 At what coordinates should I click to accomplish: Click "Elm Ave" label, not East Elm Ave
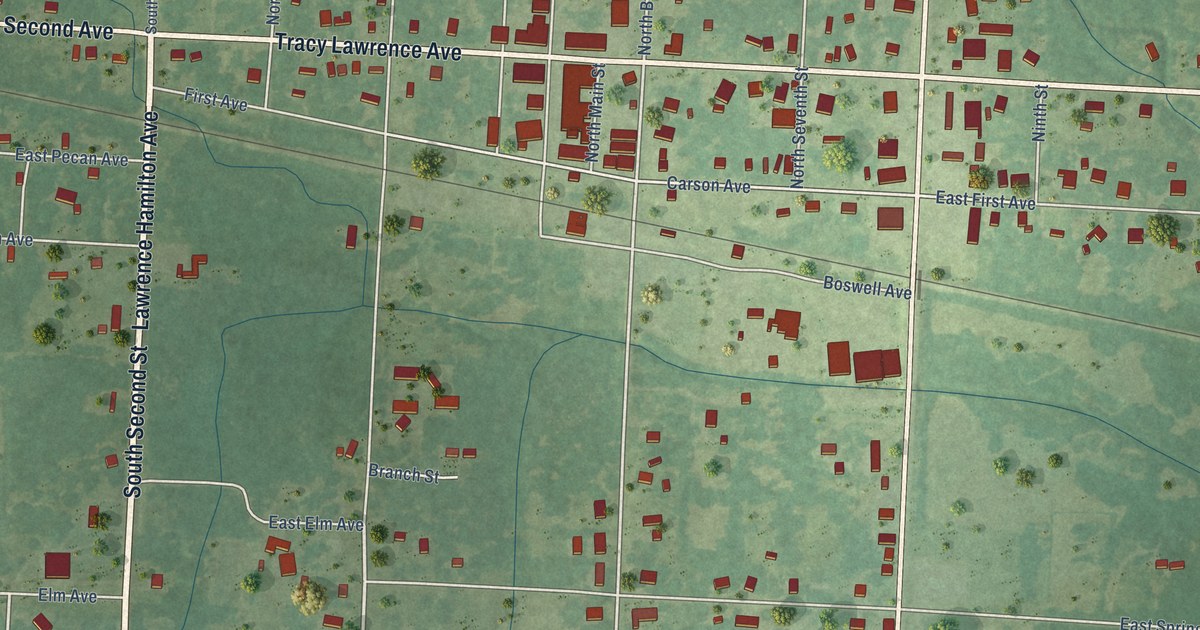click(x=67, y=595)
